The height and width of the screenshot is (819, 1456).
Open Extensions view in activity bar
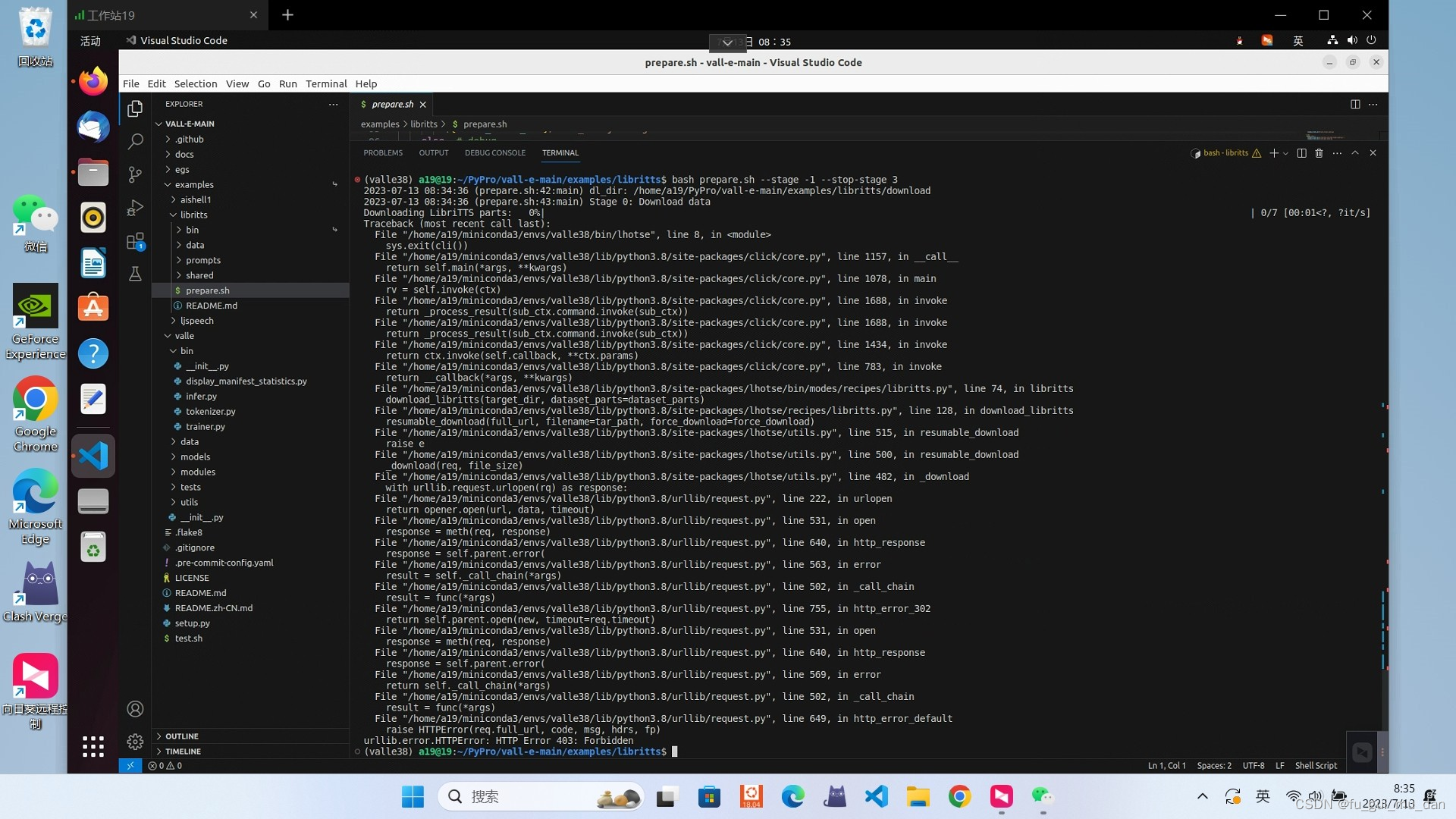click(135, 241)
